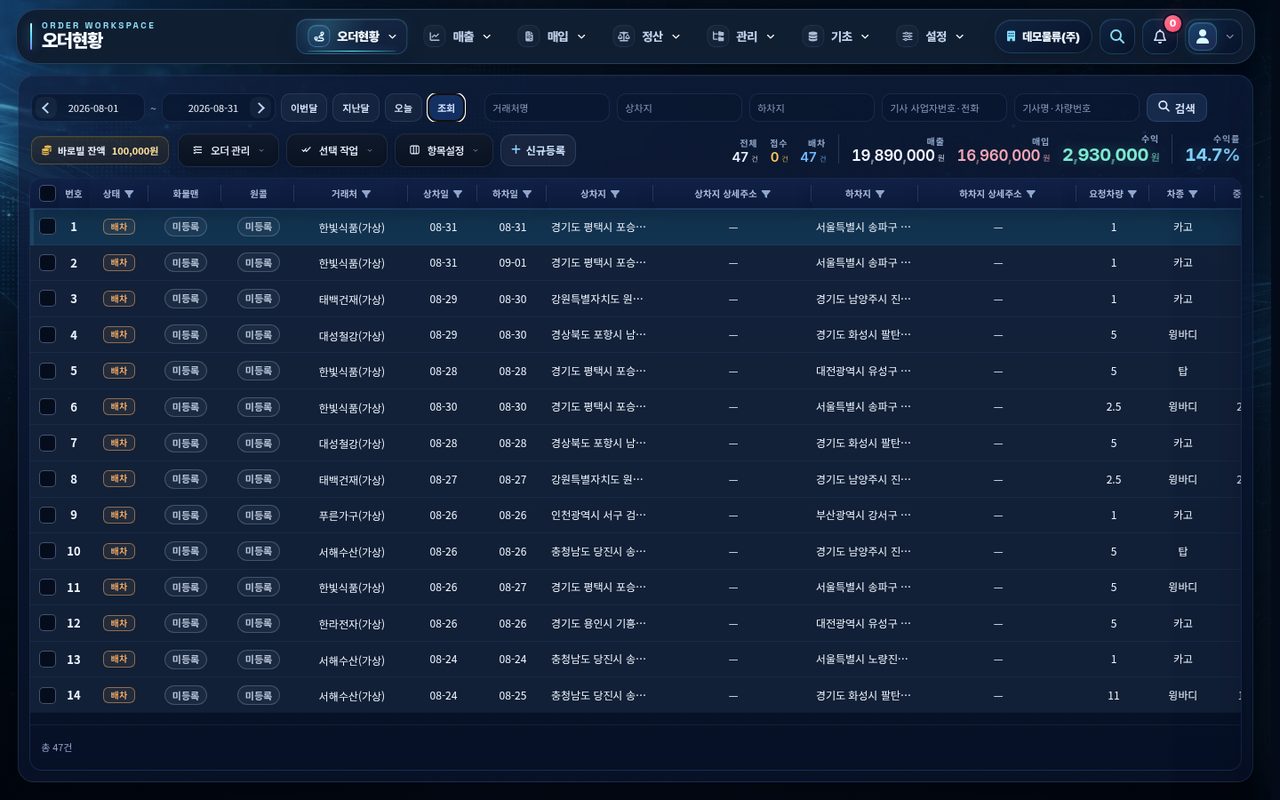Viewport: 1280px width, 800px height.
Task: Open the 매출 menu
Action: pyautogui.click(x=459, y=37)
